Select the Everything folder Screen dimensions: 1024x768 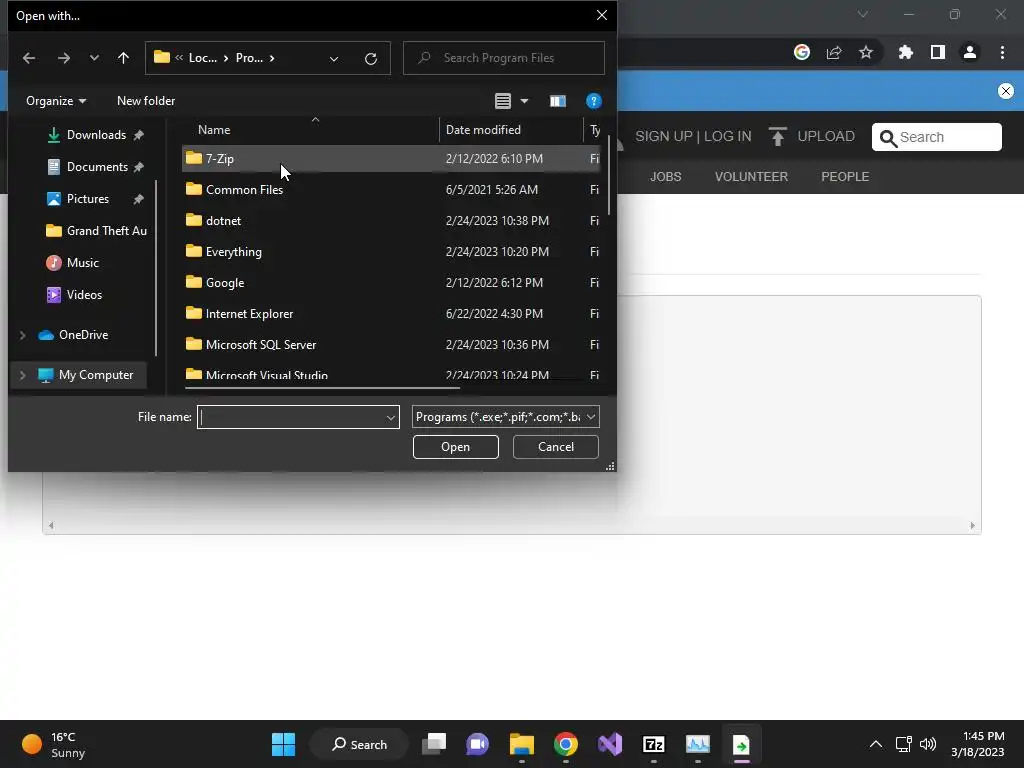tap(391, 252)
